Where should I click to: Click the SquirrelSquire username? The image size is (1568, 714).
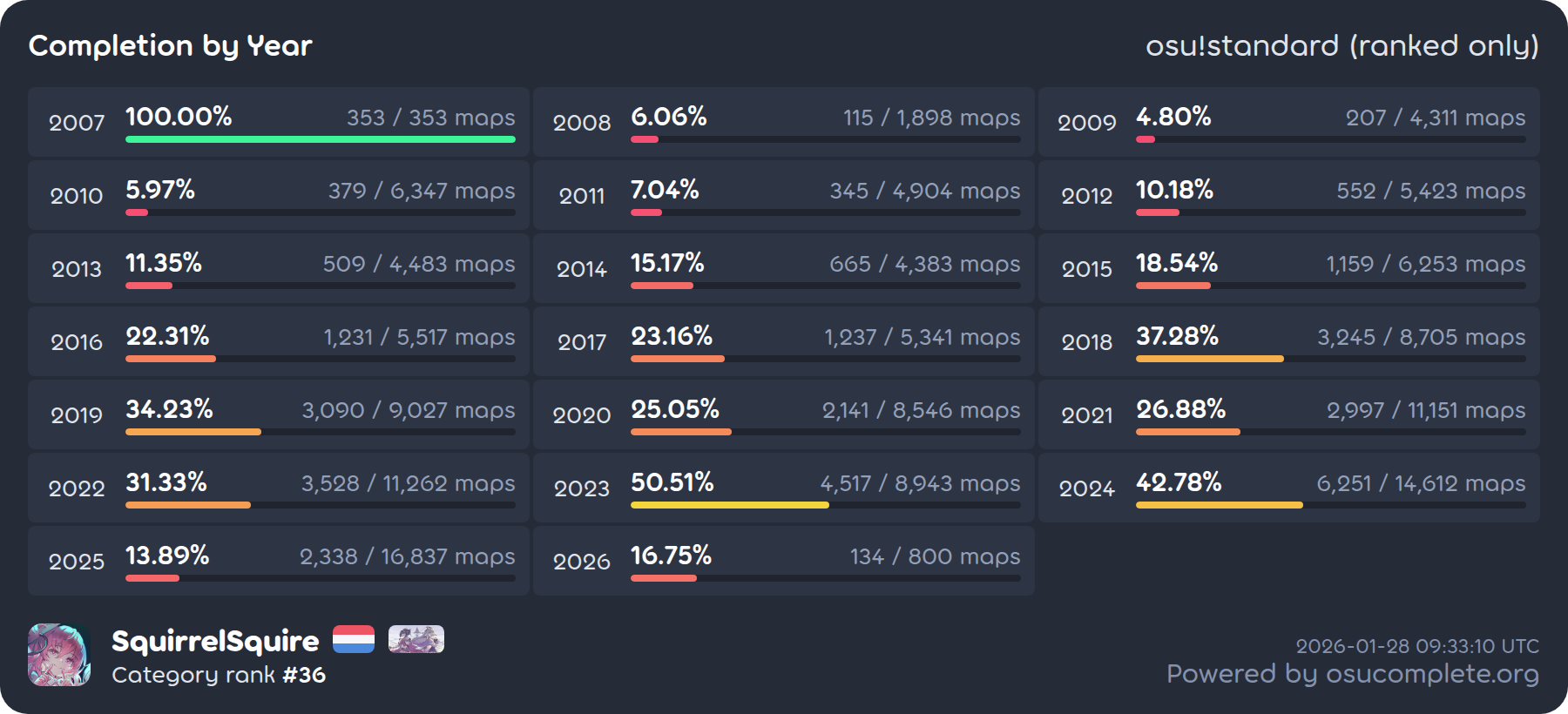tap(215, 641)
